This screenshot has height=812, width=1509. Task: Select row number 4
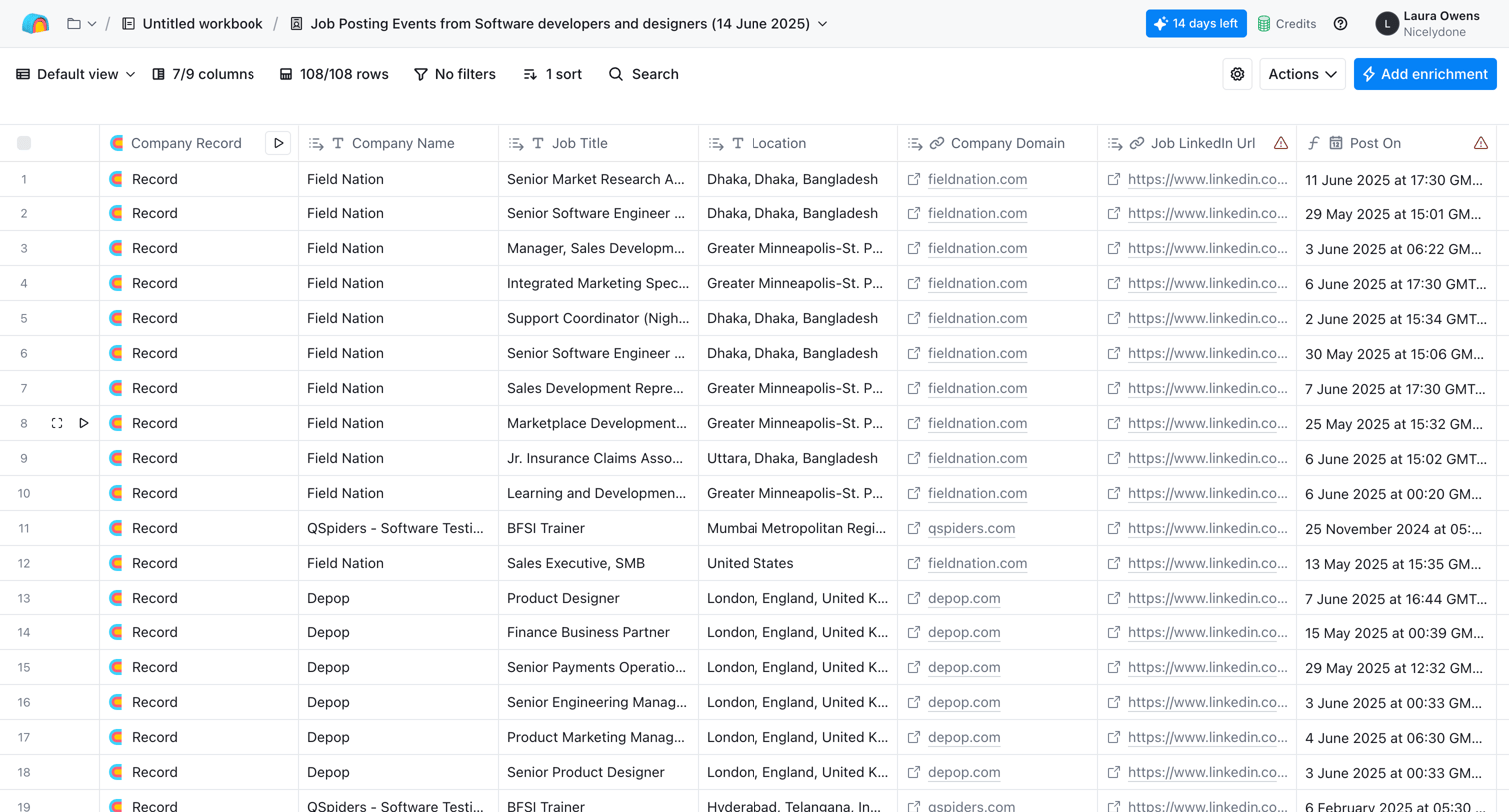coord(24,283)
